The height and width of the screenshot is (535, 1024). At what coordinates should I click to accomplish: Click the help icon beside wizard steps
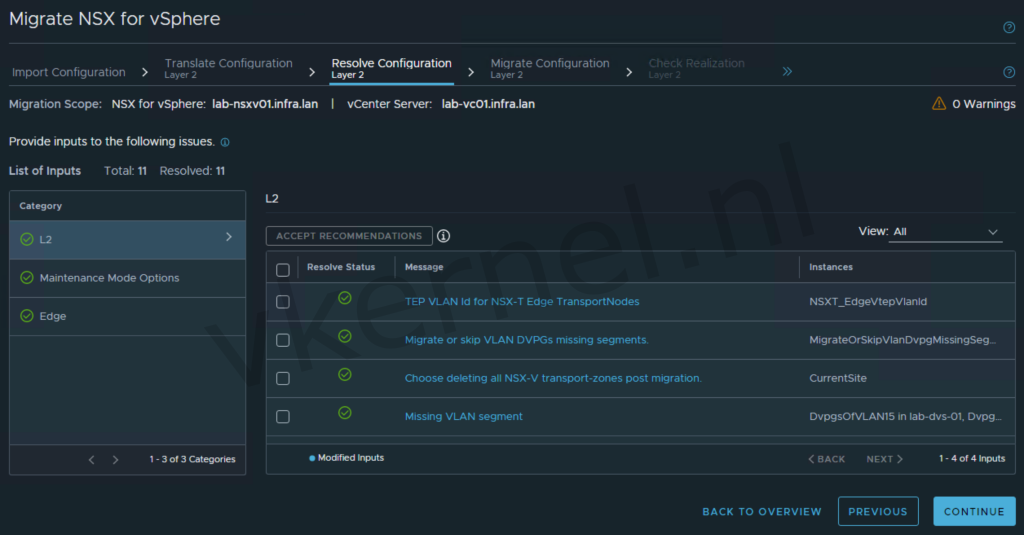click(x=1009, y=72)
